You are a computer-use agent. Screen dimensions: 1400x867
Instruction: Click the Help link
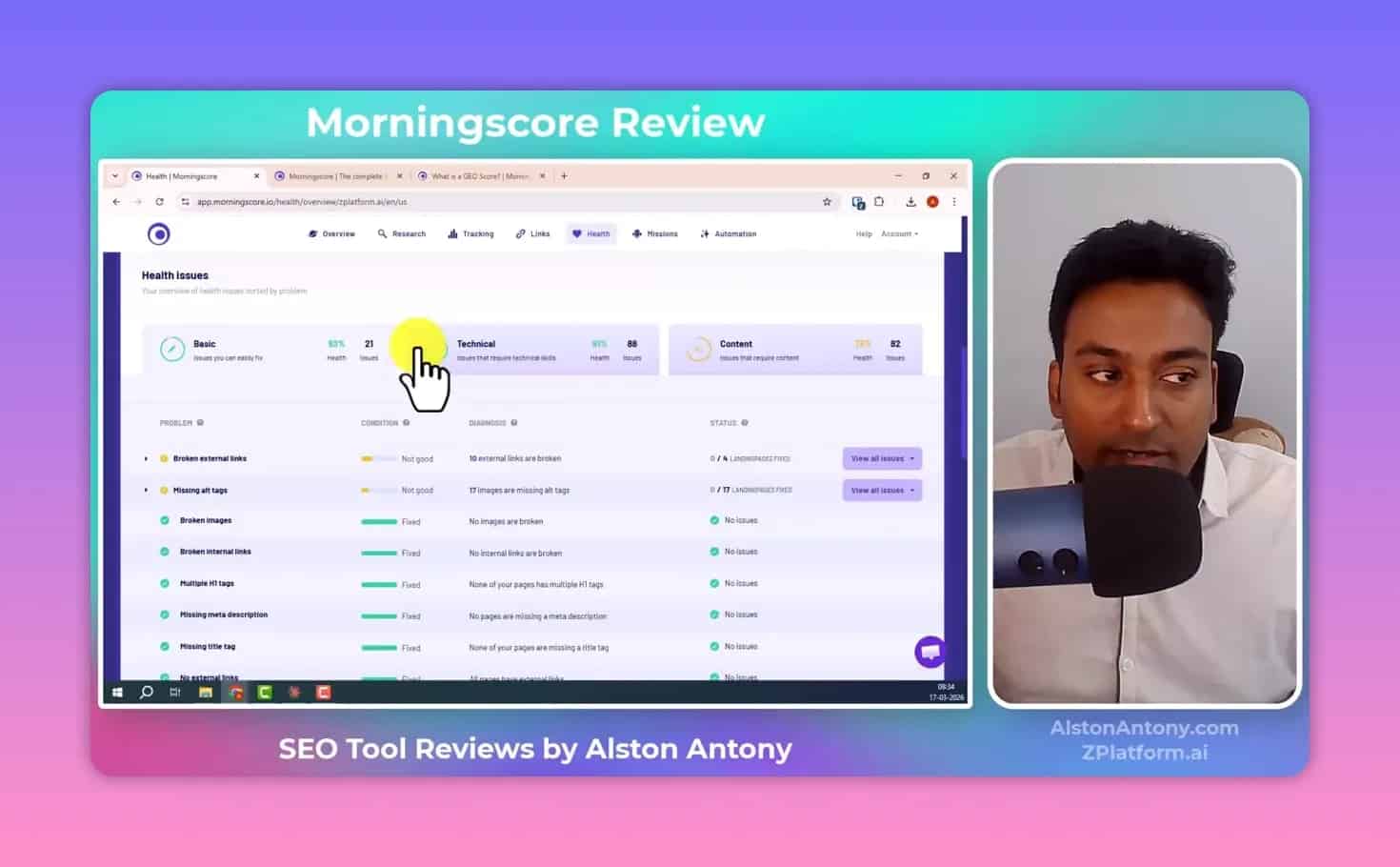tap(863, 233)
